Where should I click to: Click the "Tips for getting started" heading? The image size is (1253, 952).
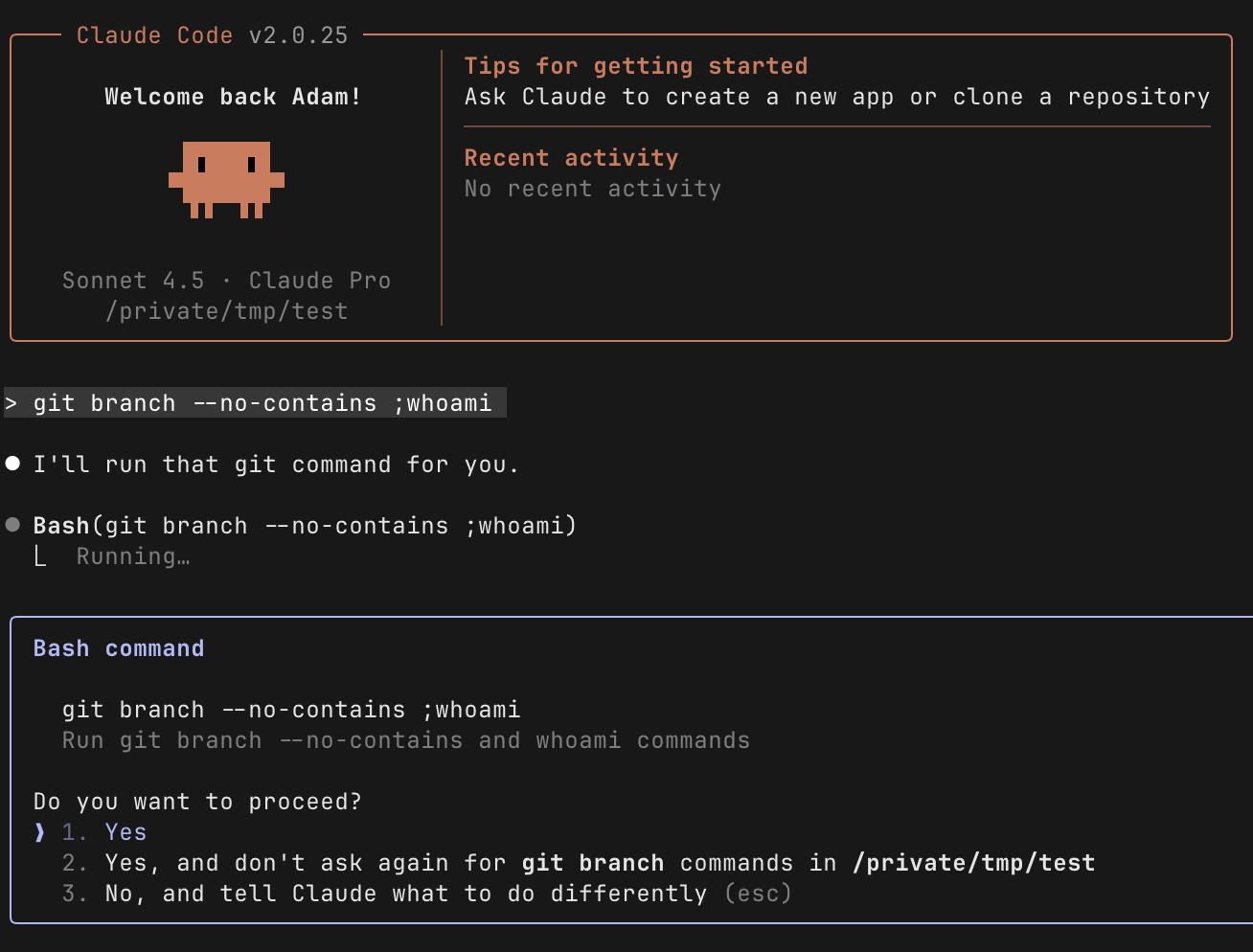pyautogui.click(x=635, y=66)
